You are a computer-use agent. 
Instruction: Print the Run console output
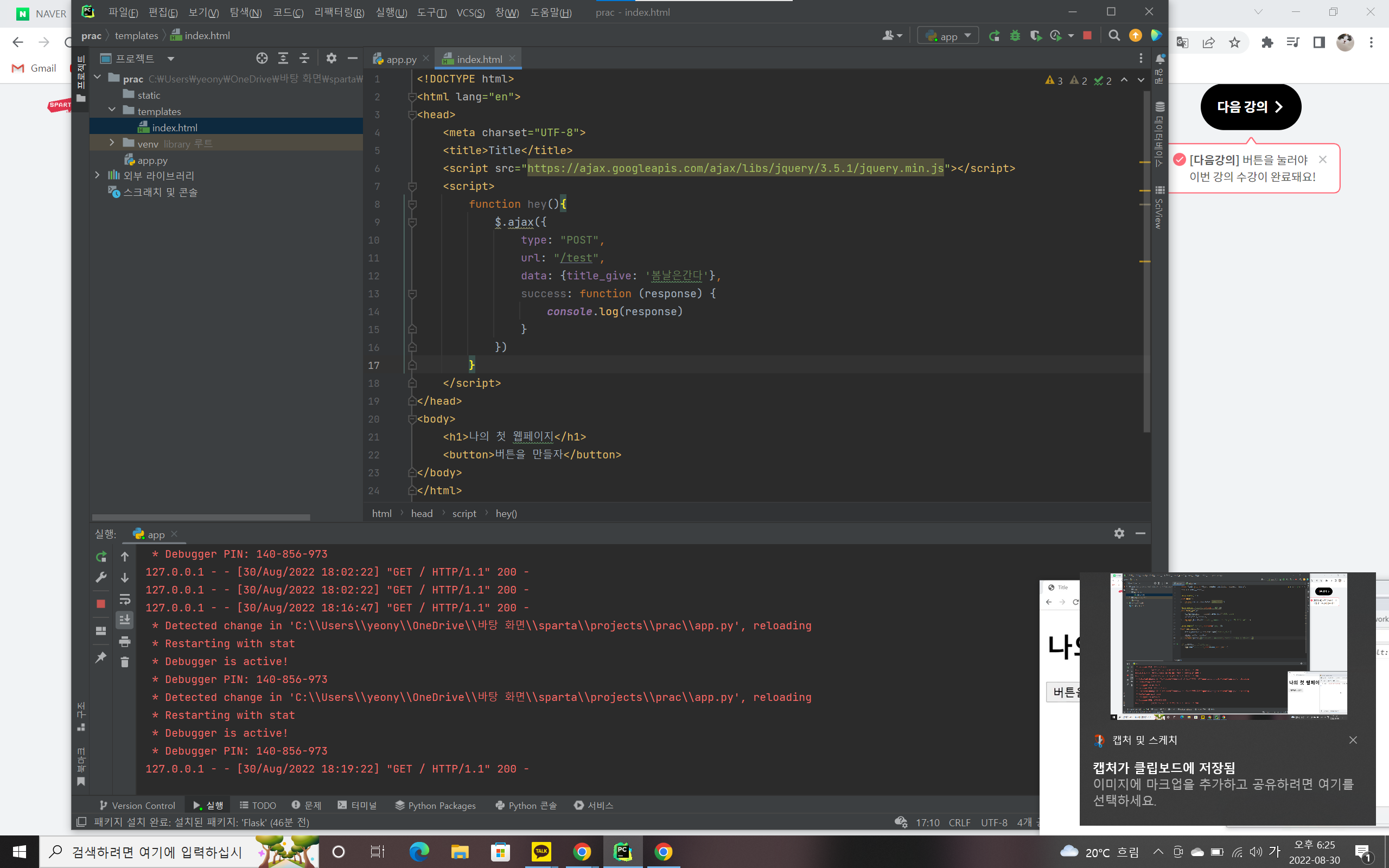point(125,642)
